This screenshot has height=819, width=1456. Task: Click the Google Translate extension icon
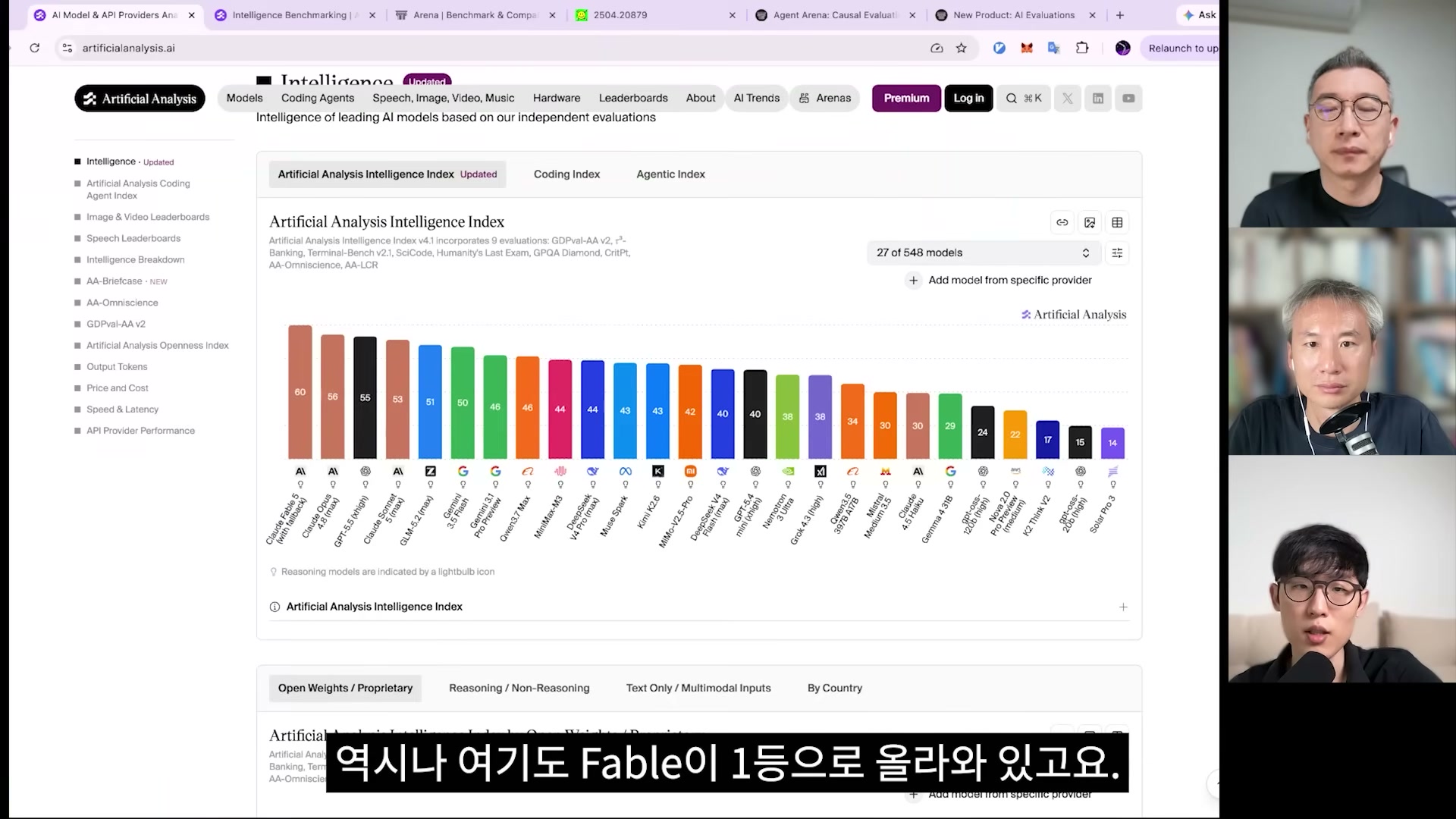1053,48
